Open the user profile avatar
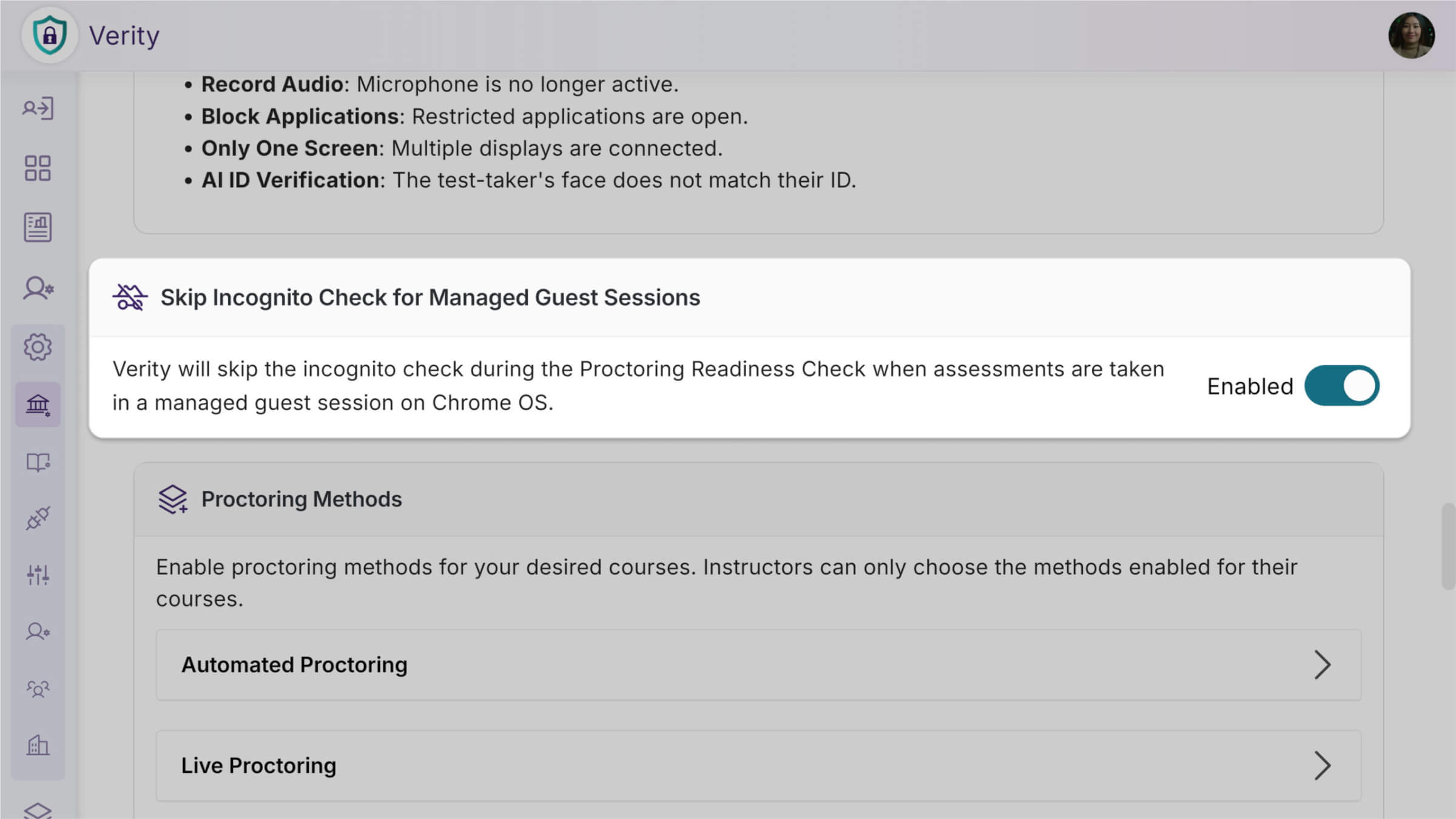Screen dimensions: 1456x819 (1411, 35)
